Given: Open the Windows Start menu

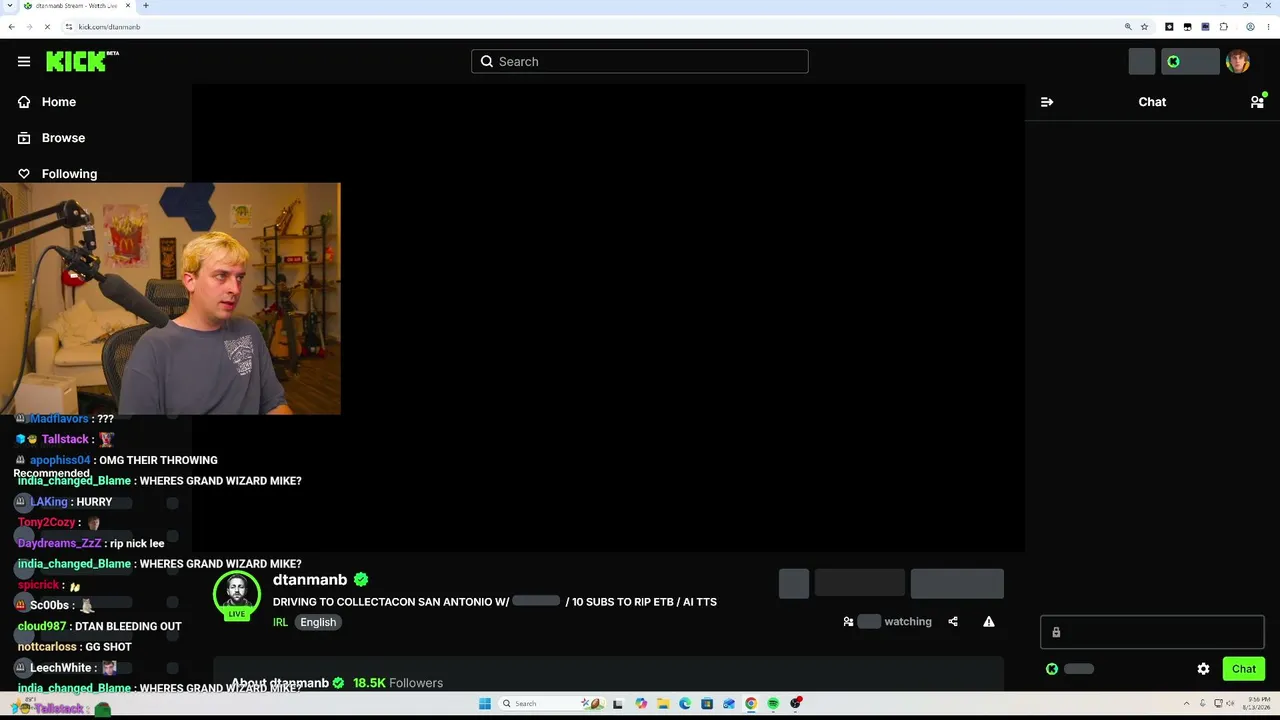Looking at the screenshot, I should click(485, 704).
